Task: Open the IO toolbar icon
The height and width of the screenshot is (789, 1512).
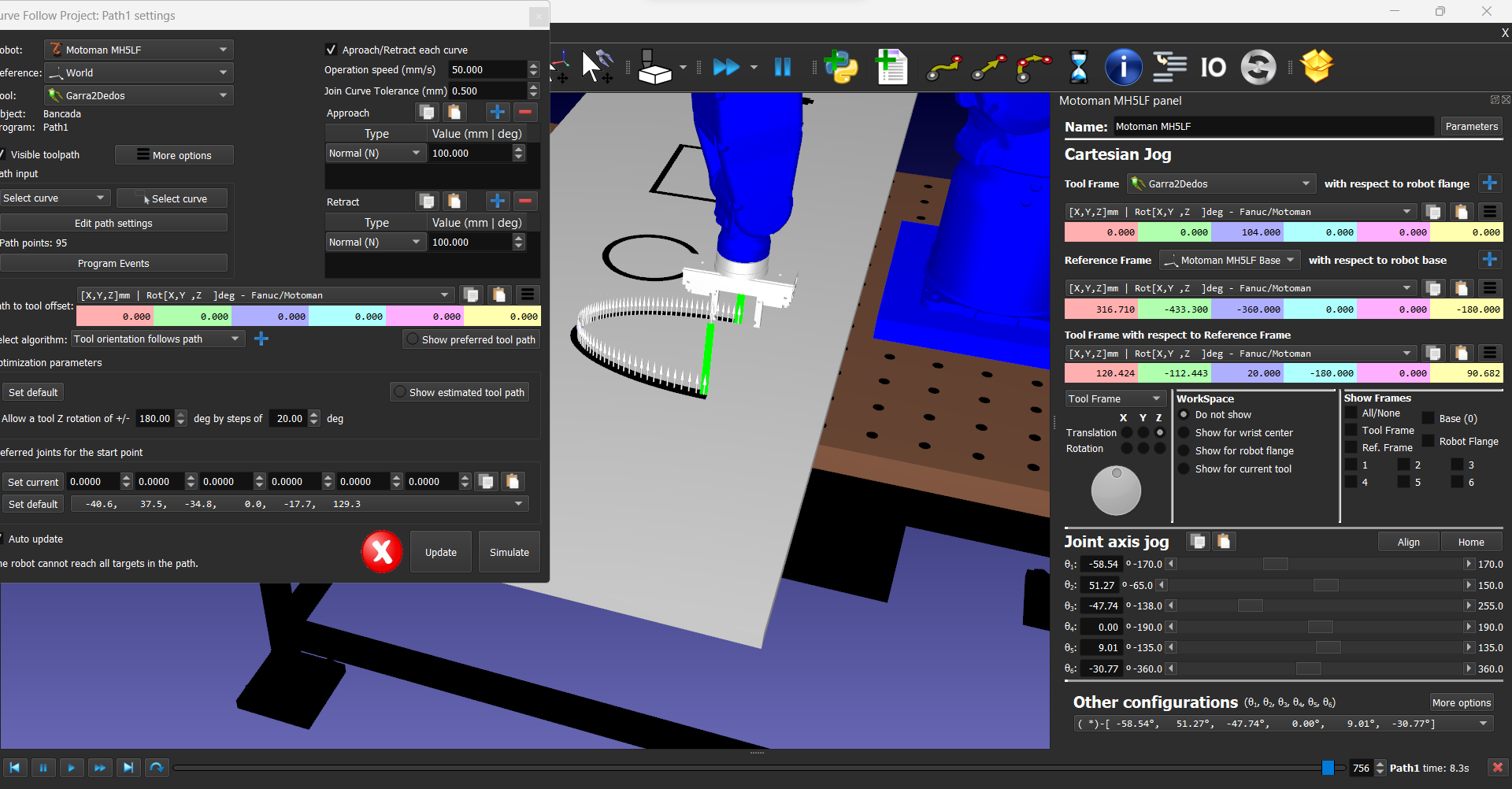Action: click(1213, 67)
